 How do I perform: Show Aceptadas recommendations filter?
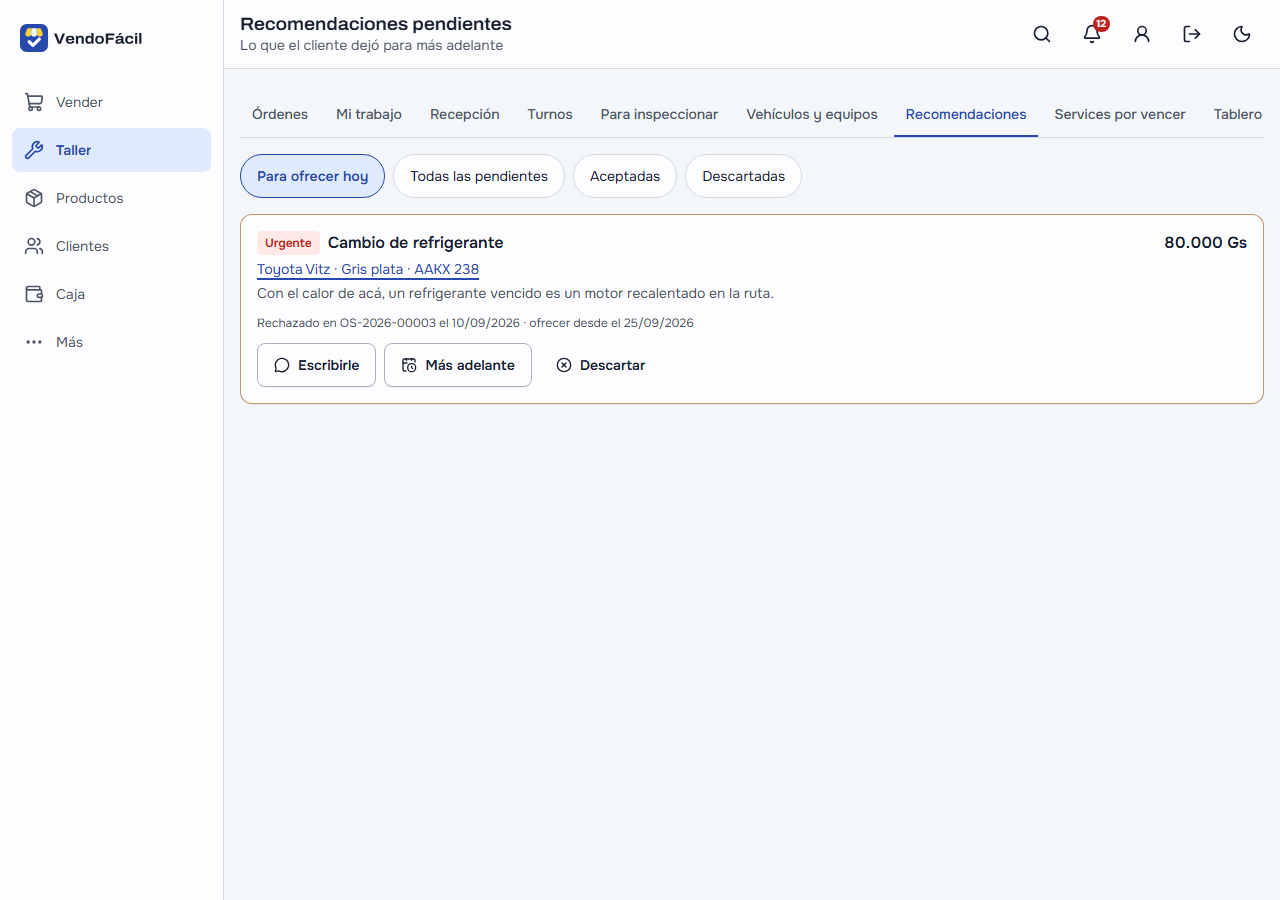[625, 176]
